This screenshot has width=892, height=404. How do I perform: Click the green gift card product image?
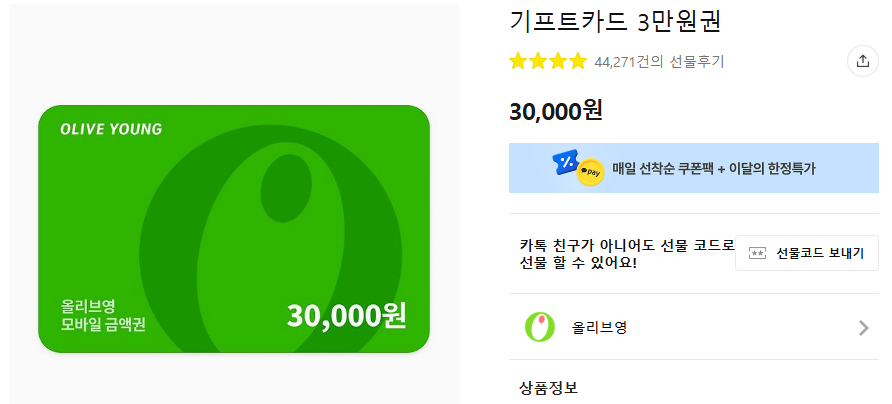point(234,229)
